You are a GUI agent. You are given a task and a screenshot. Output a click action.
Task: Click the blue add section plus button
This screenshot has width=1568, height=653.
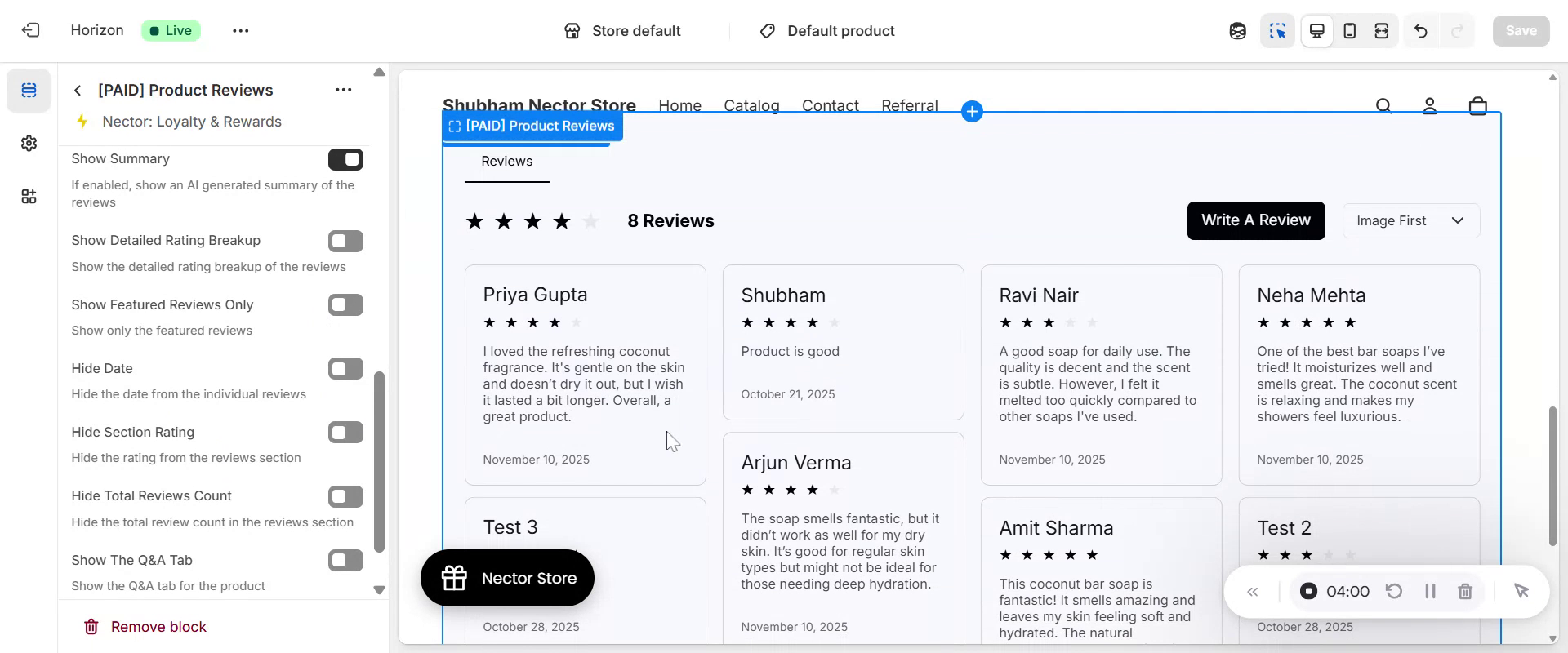(x=972, y=112)
